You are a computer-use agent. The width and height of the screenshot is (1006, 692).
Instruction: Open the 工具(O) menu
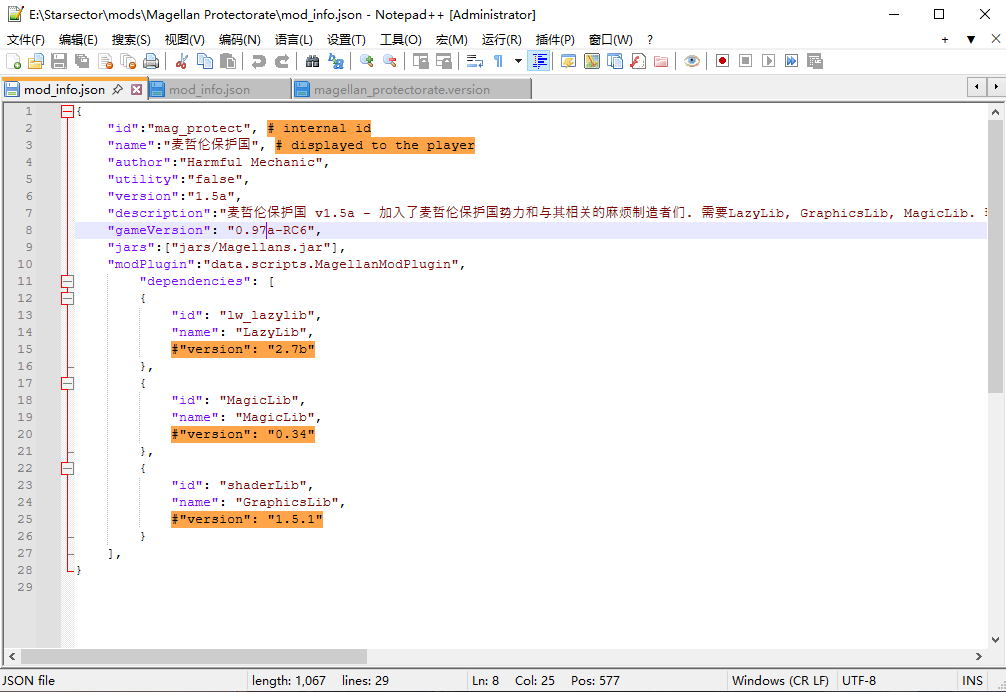(401, 40)
